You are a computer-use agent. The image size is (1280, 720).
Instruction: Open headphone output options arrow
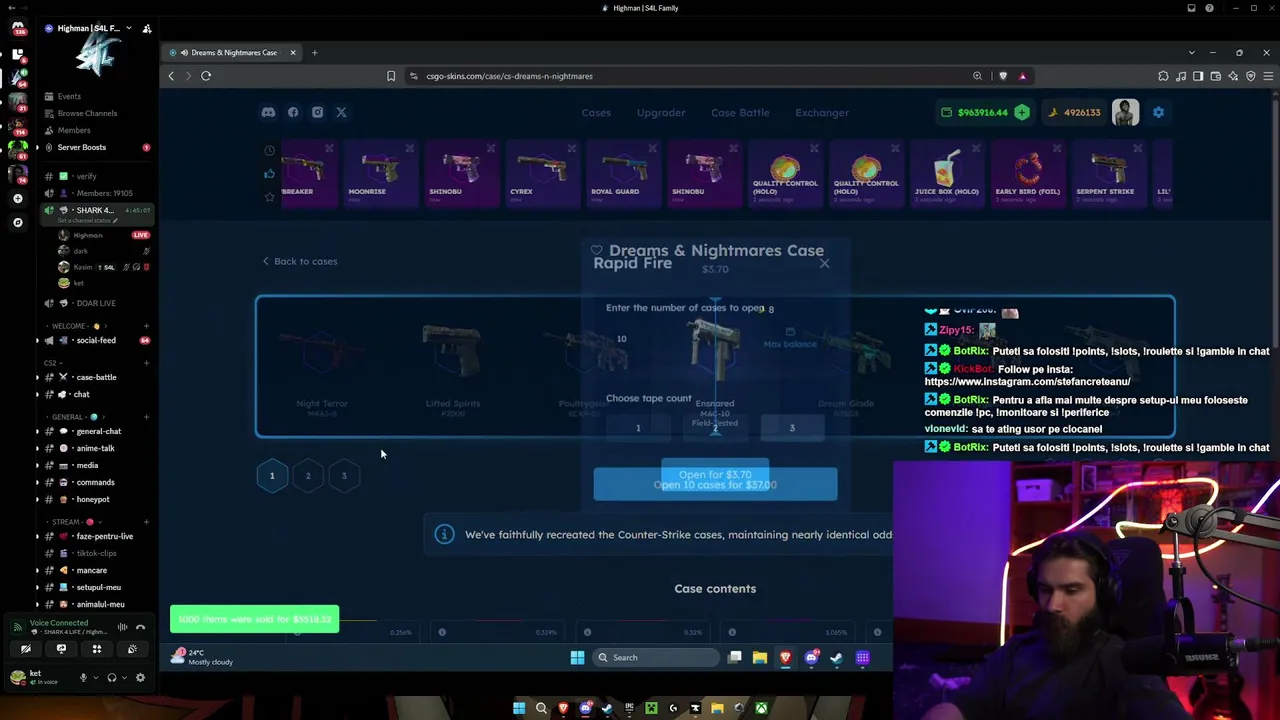(x=124, y=677)
